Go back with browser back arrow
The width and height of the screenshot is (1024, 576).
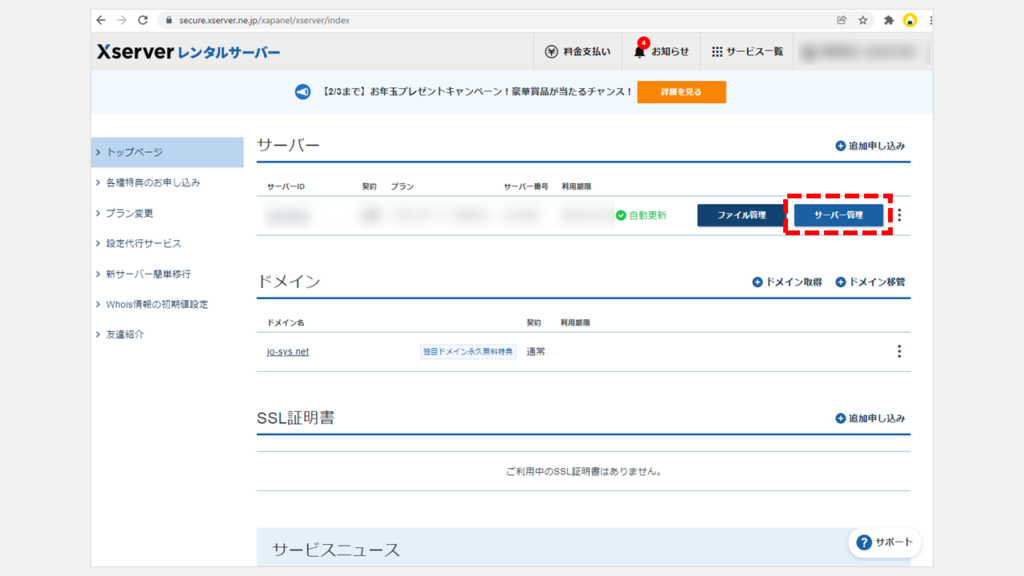click(101, 20)
